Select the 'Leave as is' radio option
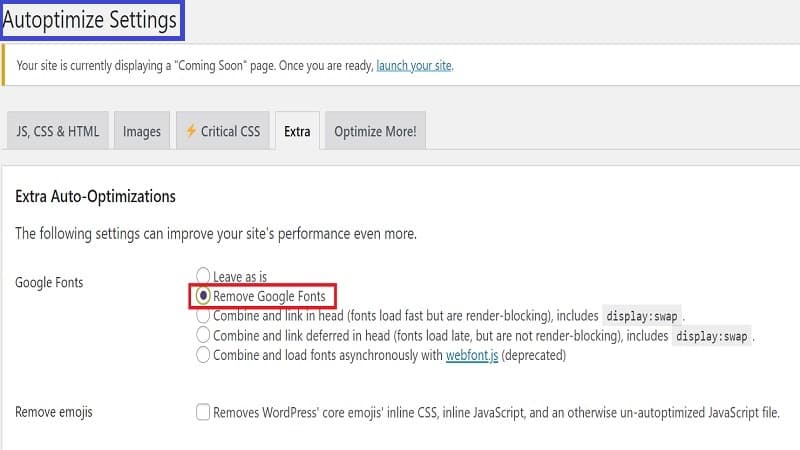 [204, 275]
